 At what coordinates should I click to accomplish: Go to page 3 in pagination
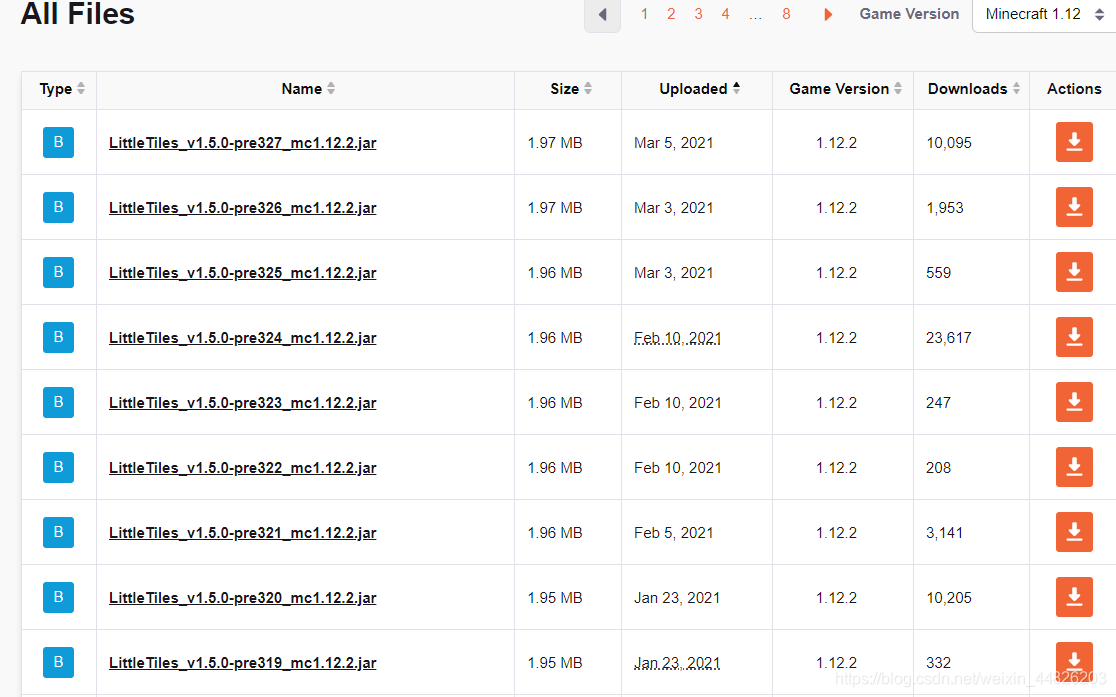click(698, 14)
